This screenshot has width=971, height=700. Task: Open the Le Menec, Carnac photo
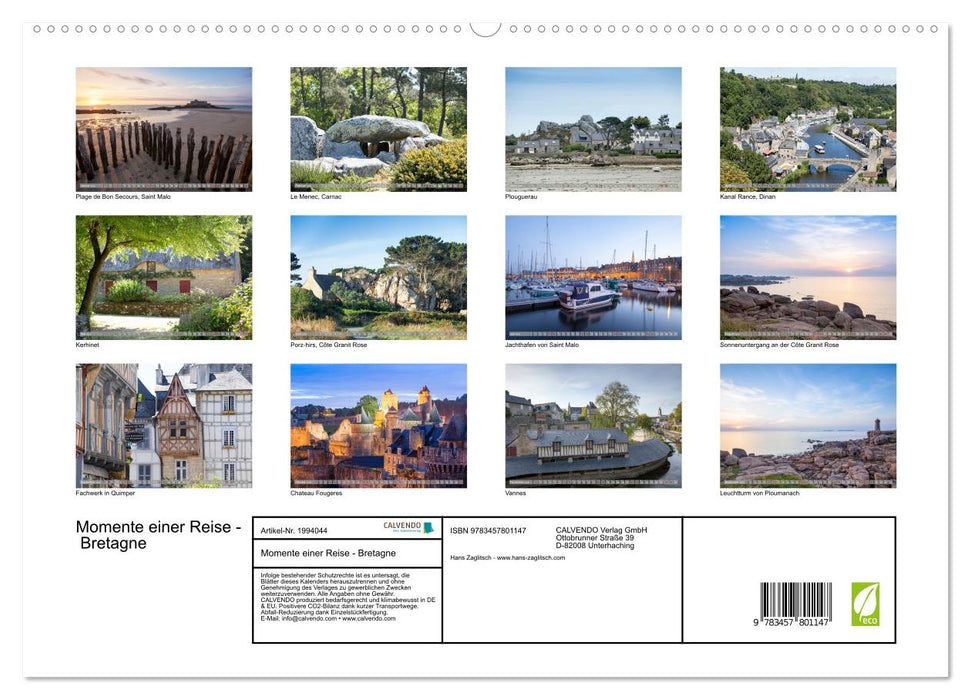pyautogui.click(x=378, y=128)
